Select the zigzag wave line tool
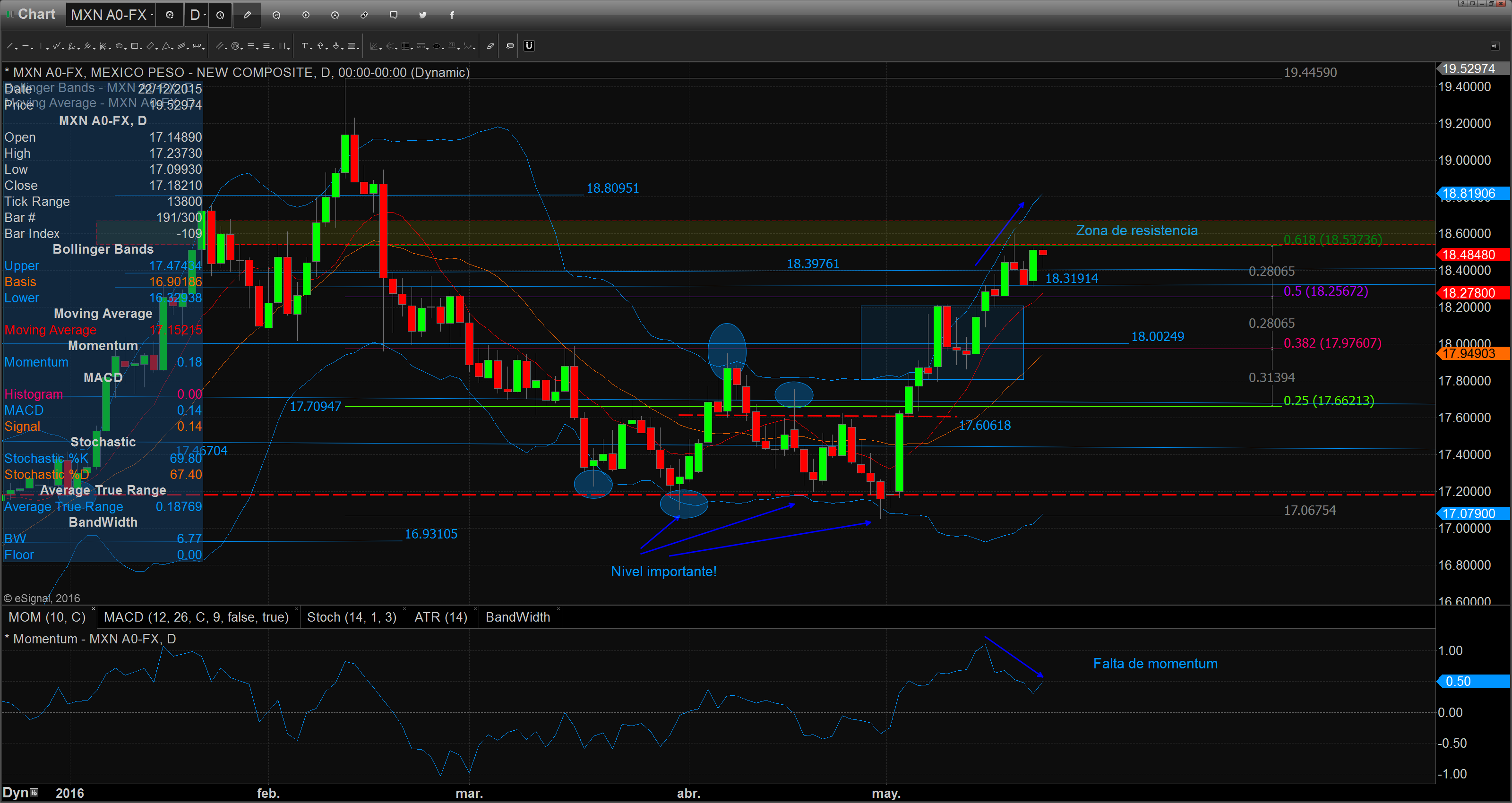This screenshot has height=803, width=1512. (x=56, y=46)
